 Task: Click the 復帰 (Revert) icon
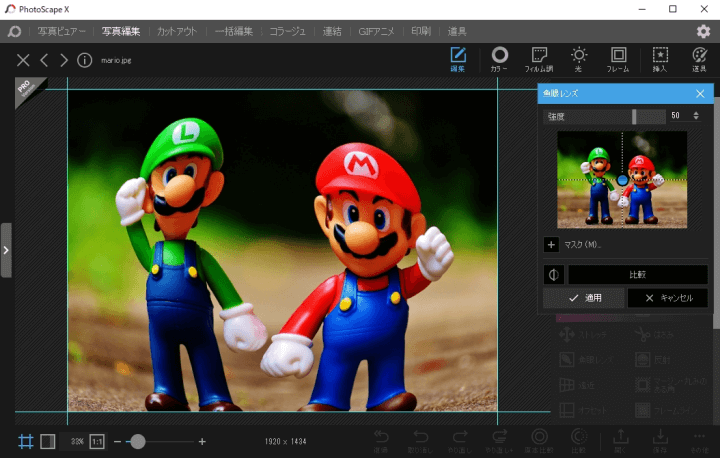coord(381,441)
